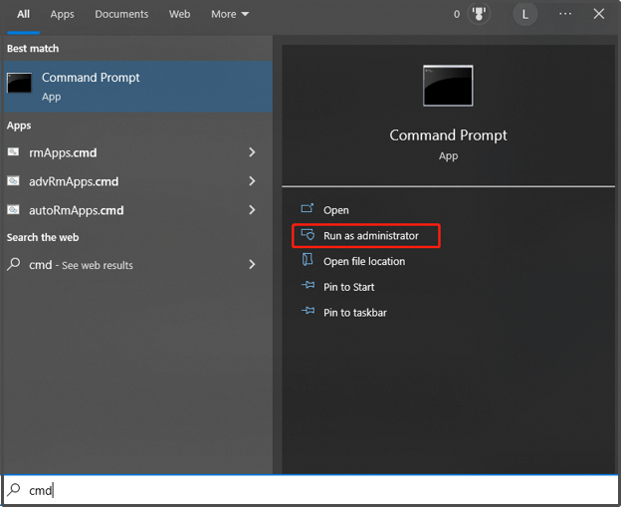This screenshot has height=509, width=623.
Task: Open the More dropdown filter
Action: coord(230,14)
